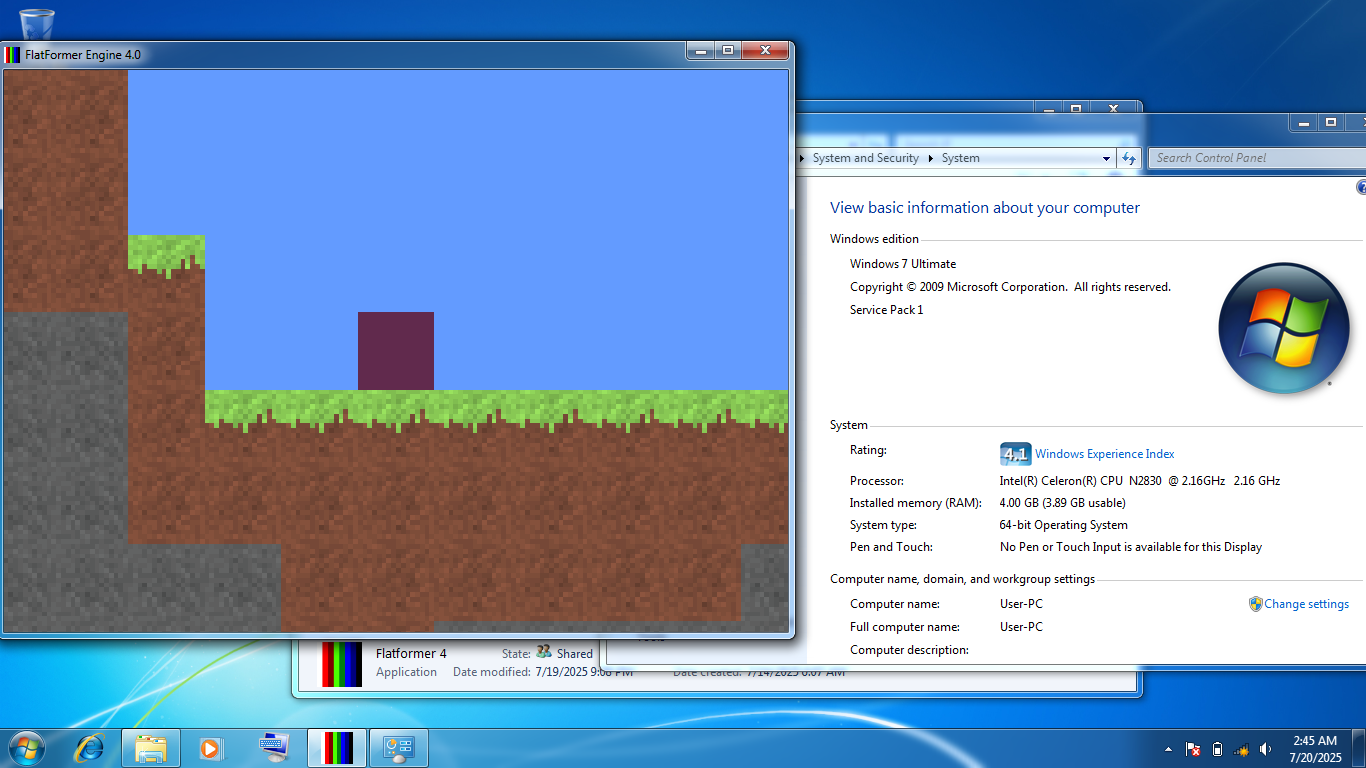Click the 'Windows 7 Ultimate' edition text
This screenshot has height=768, width=1366.
[x=903, y=264]
